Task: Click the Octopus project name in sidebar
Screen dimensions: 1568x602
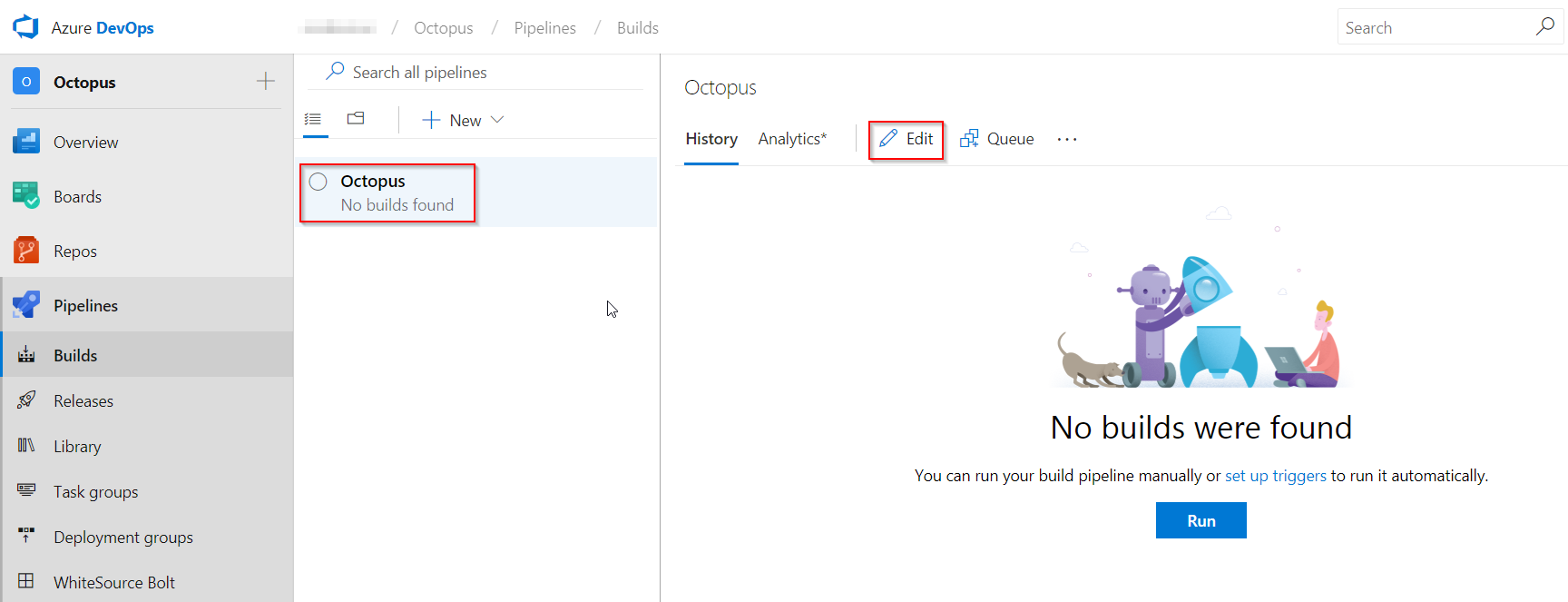Action: click(84, 83)
